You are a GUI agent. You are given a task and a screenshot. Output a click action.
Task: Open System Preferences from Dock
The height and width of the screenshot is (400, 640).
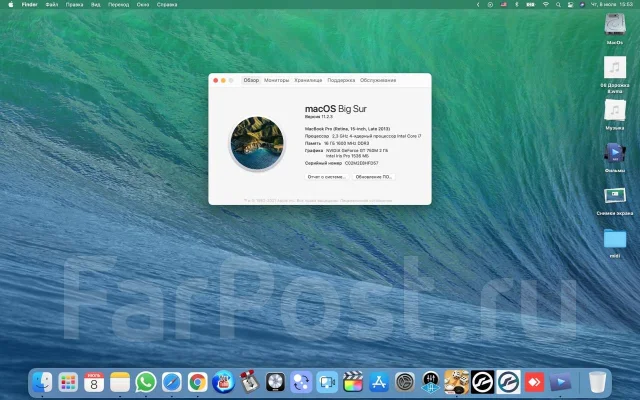coord(405,382)
